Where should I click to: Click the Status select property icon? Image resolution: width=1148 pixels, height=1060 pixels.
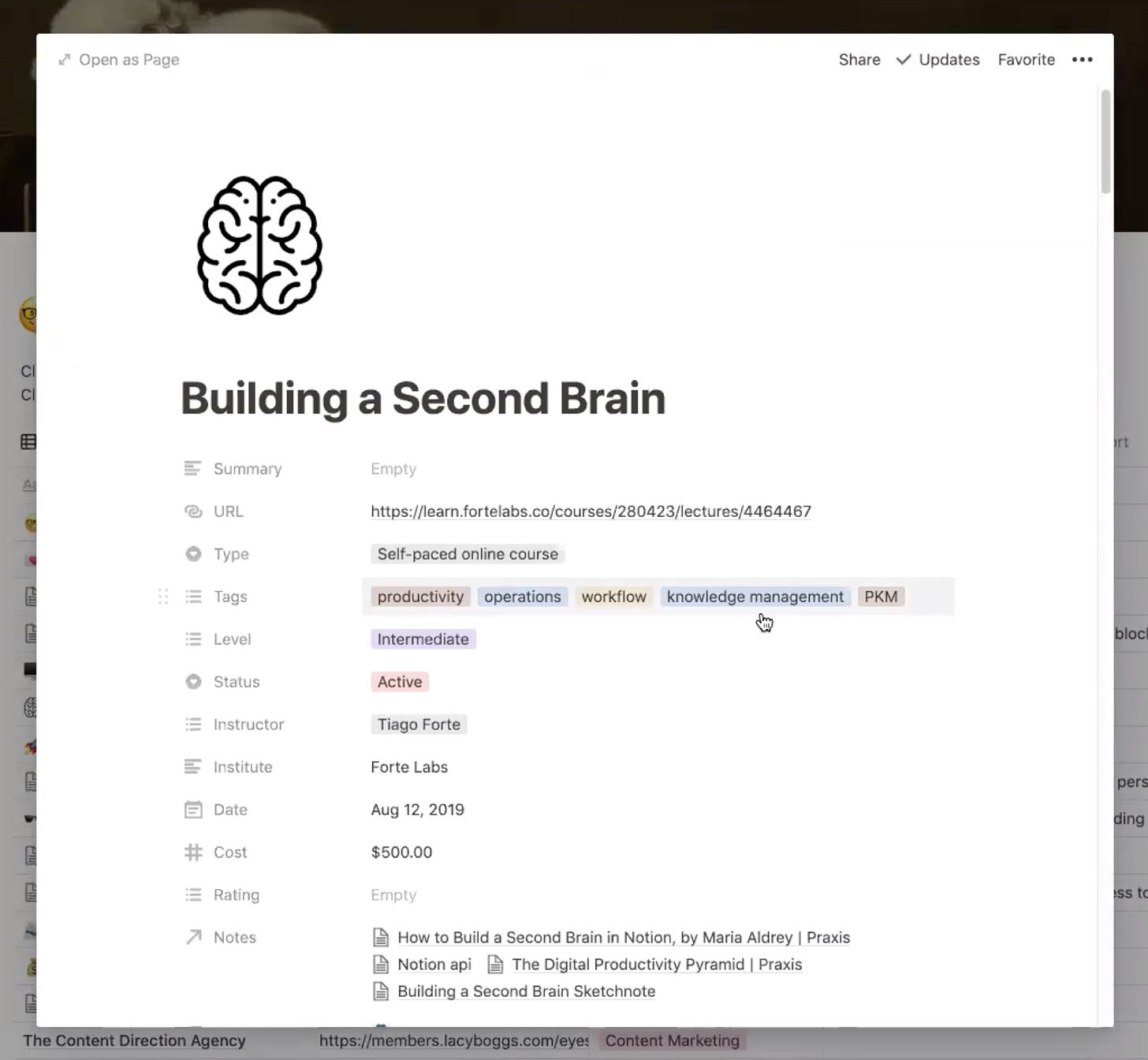[x=193, y=682]
